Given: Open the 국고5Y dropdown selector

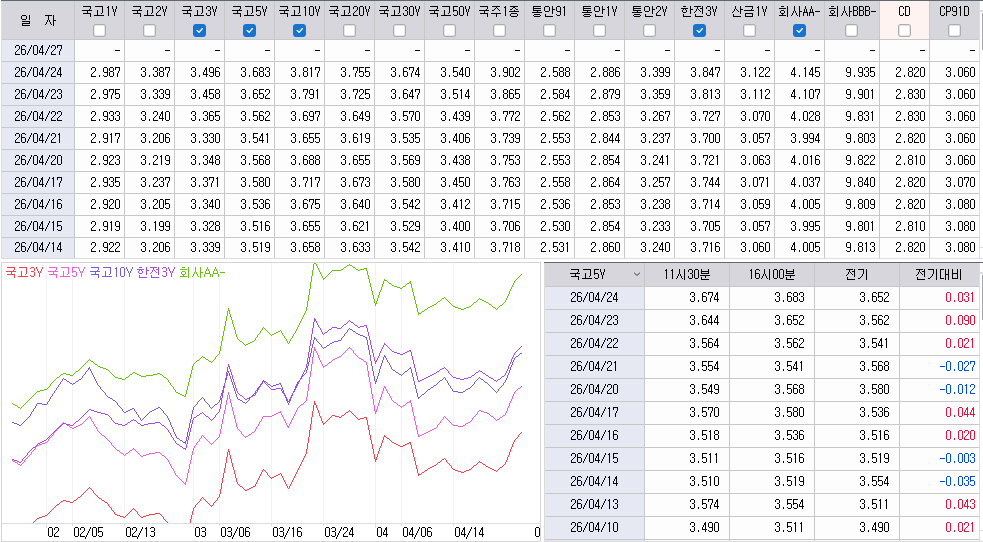Looking at the screenshot, I should (636, 273).
